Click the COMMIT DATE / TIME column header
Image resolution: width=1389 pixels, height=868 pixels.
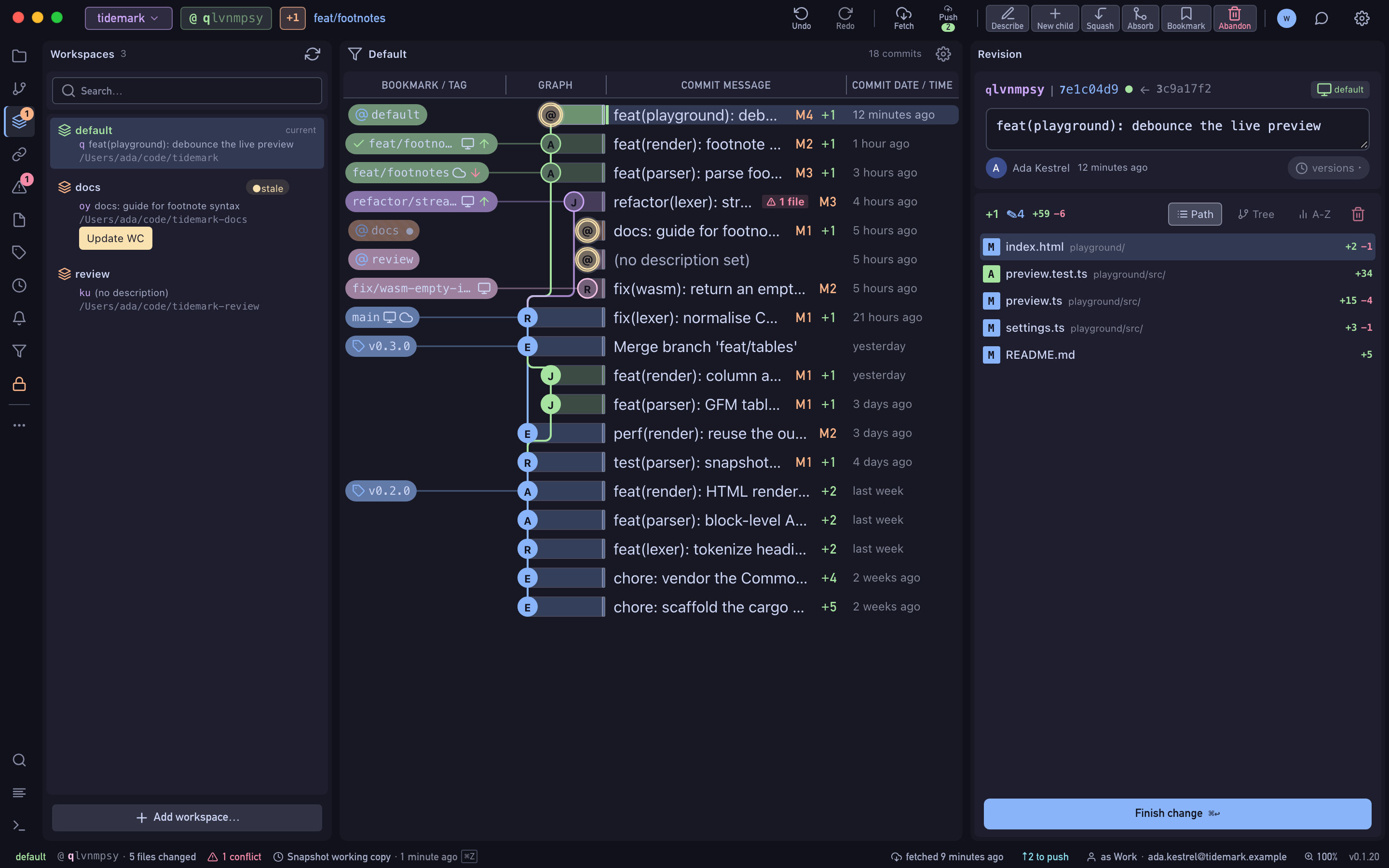pos(902,85)
